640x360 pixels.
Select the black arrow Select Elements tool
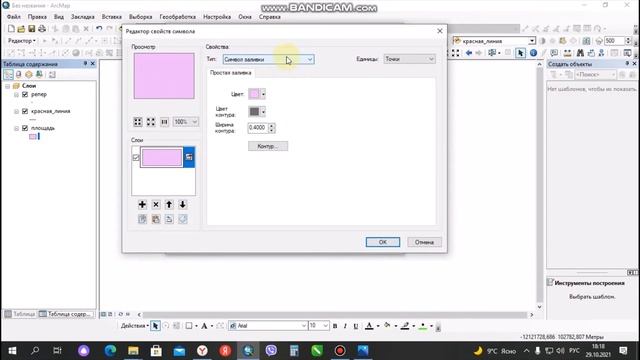[520, 53]
